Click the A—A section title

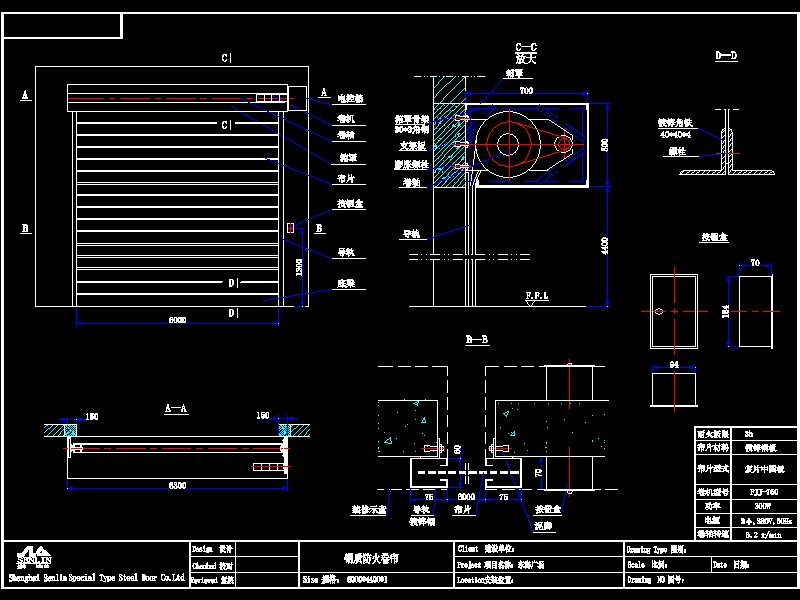pyautogui.click(x=177, y=408)
